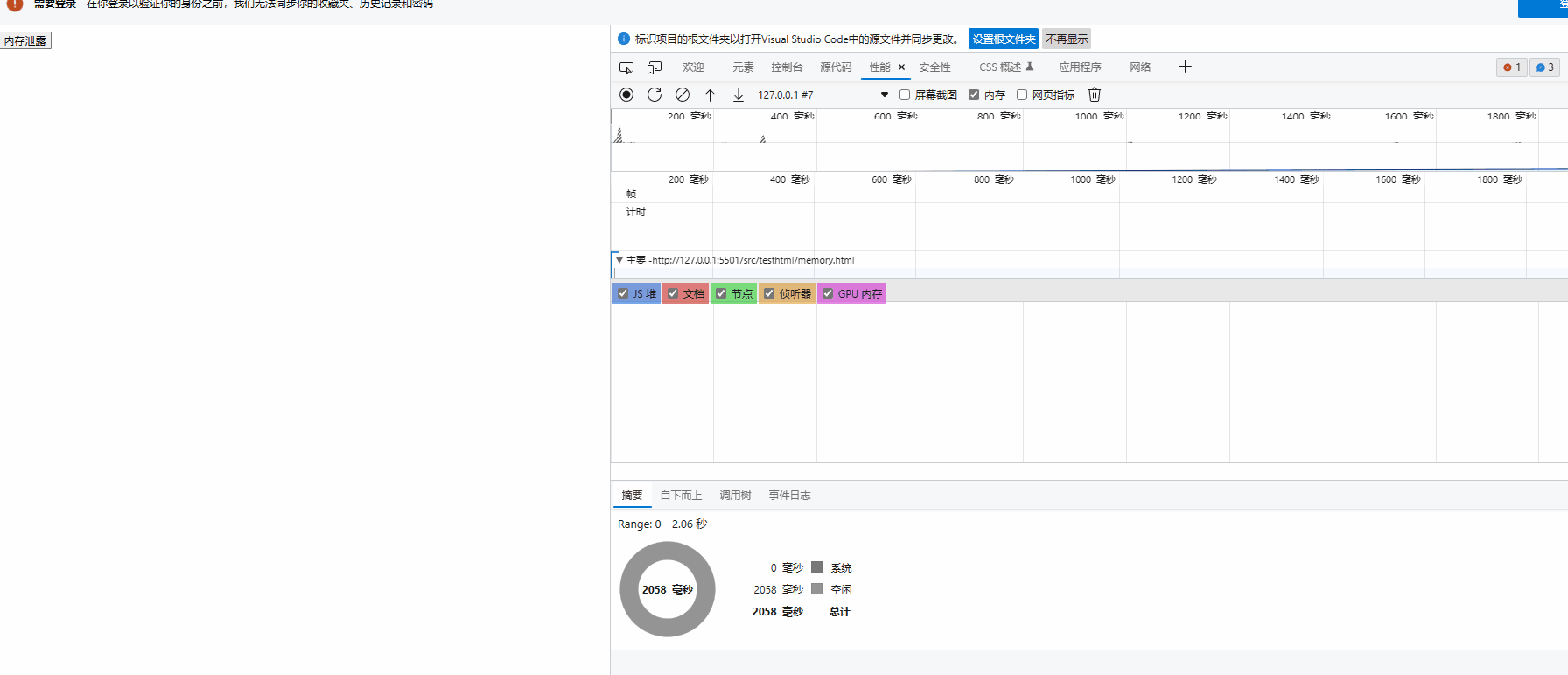Switch to the 欢迎 tab
Screen dimensions: 1568x675
(x=694, y=67)
